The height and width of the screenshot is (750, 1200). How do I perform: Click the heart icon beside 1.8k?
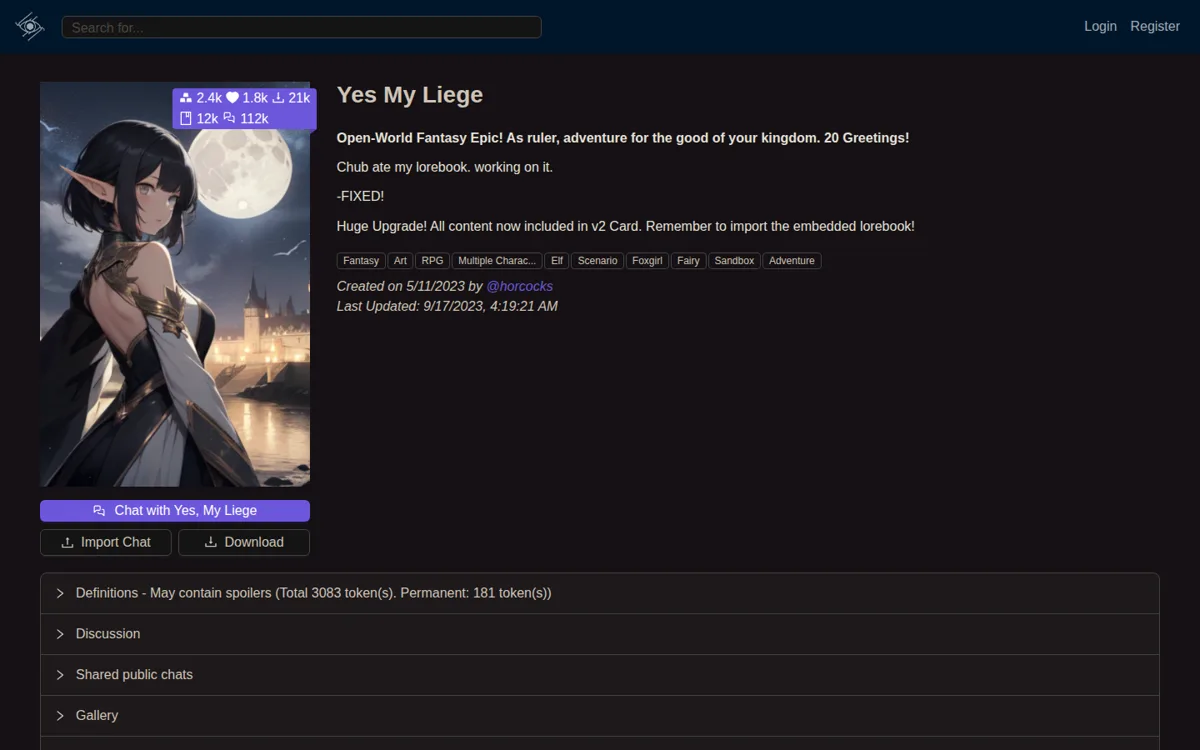[232, 98]
